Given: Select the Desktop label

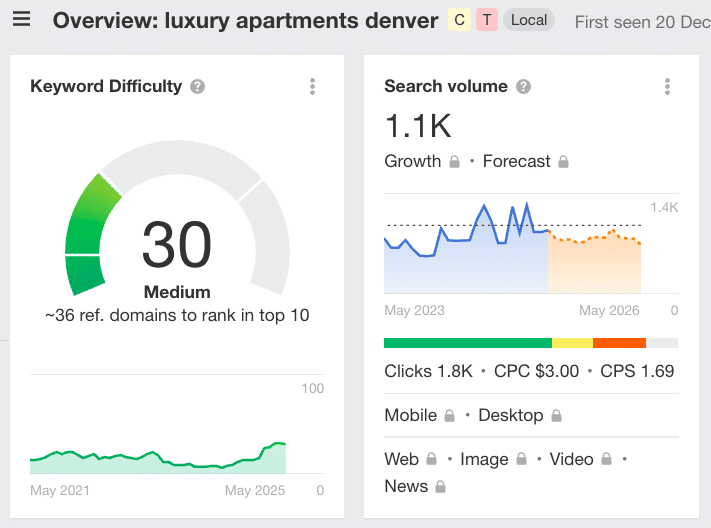Looking at the screenshot, I should coord(511,416).
